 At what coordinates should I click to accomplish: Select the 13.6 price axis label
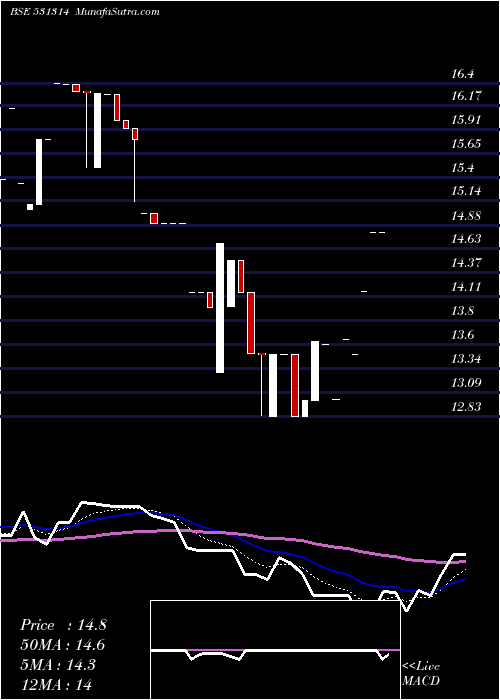coord(462,335)
